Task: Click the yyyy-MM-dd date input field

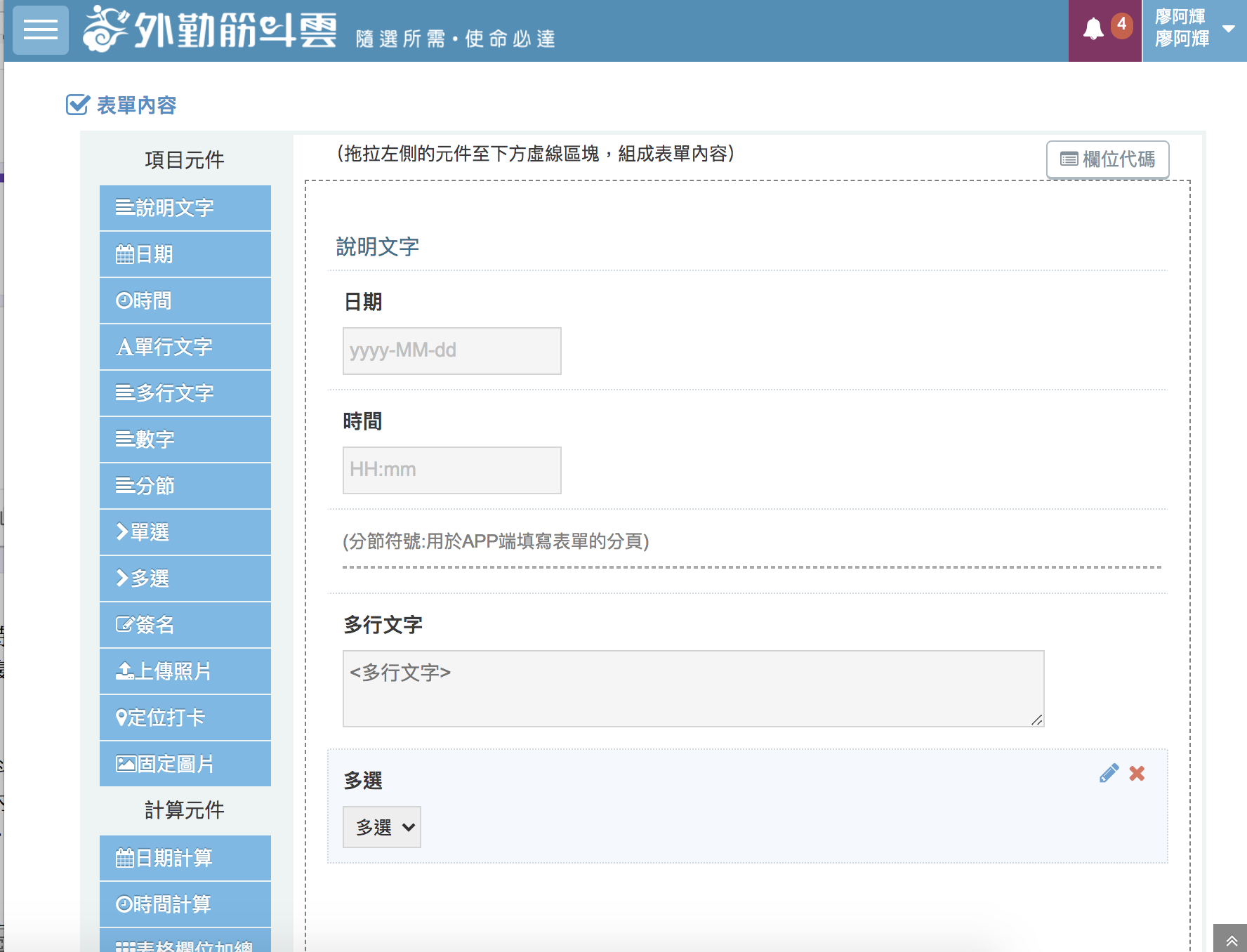Action: tap(451, 350)
